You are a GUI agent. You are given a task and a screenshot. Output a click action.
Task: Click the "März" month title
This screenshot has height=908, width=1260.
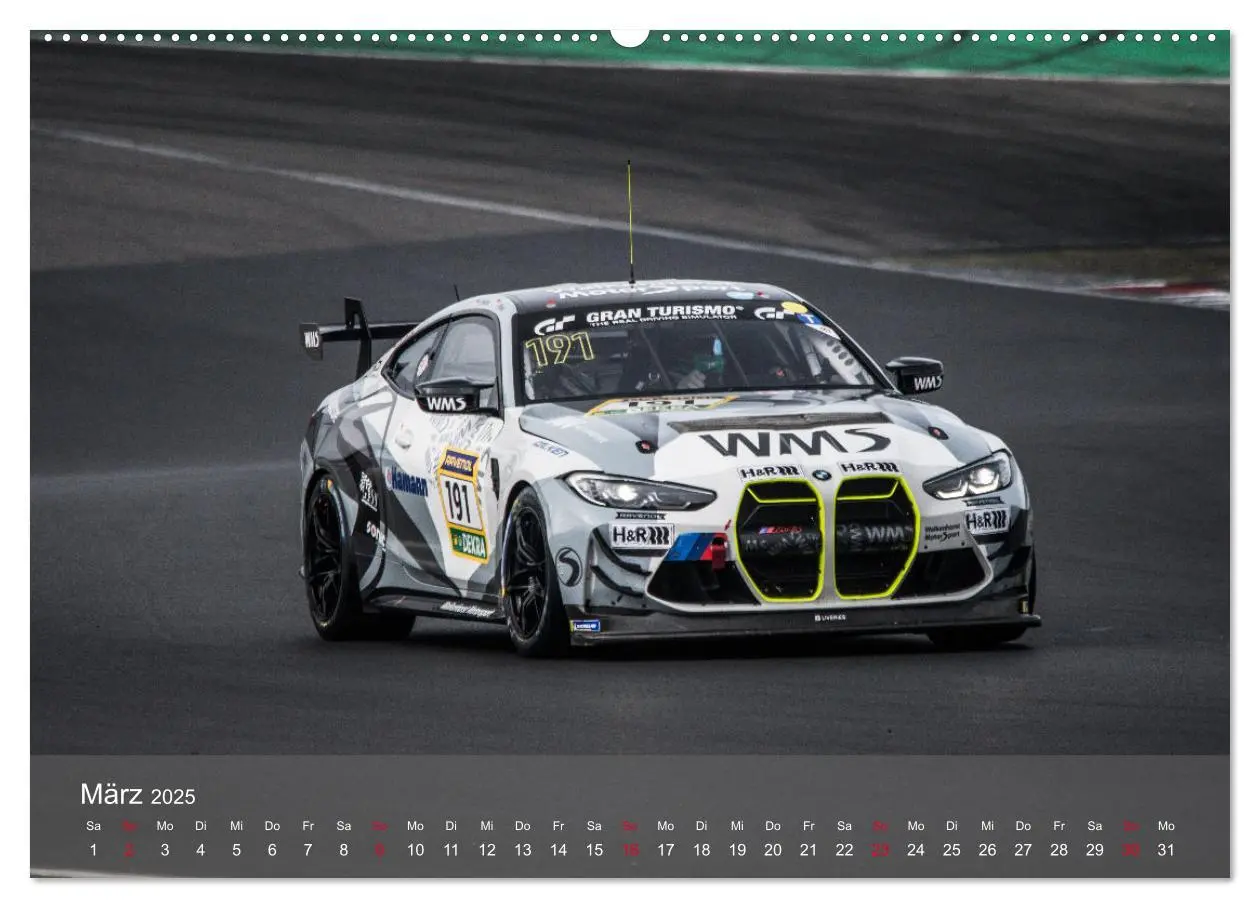pos(111,795)
